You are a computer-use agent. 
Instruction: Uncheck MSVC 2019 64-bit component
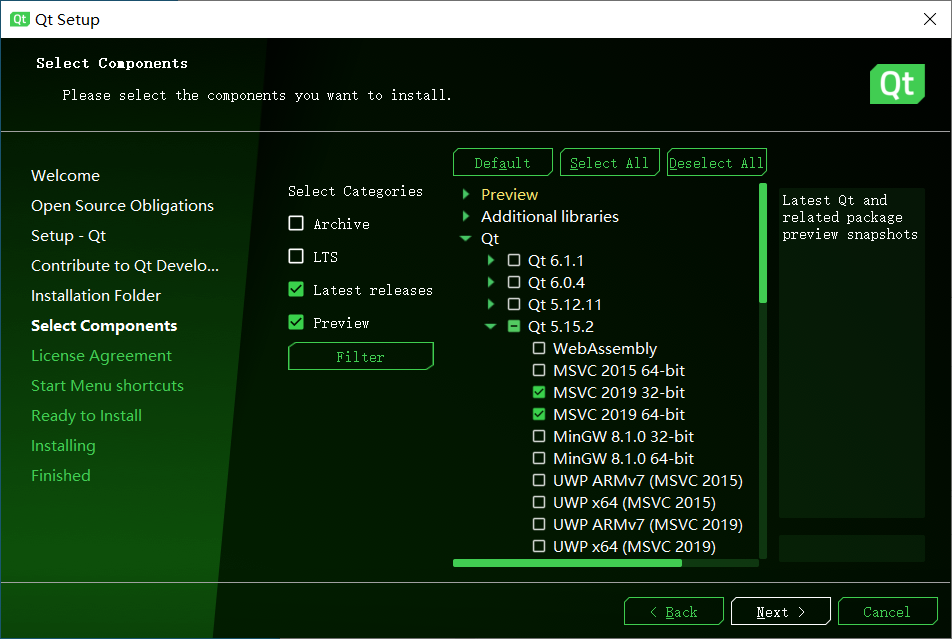click(x=539, y=414)
